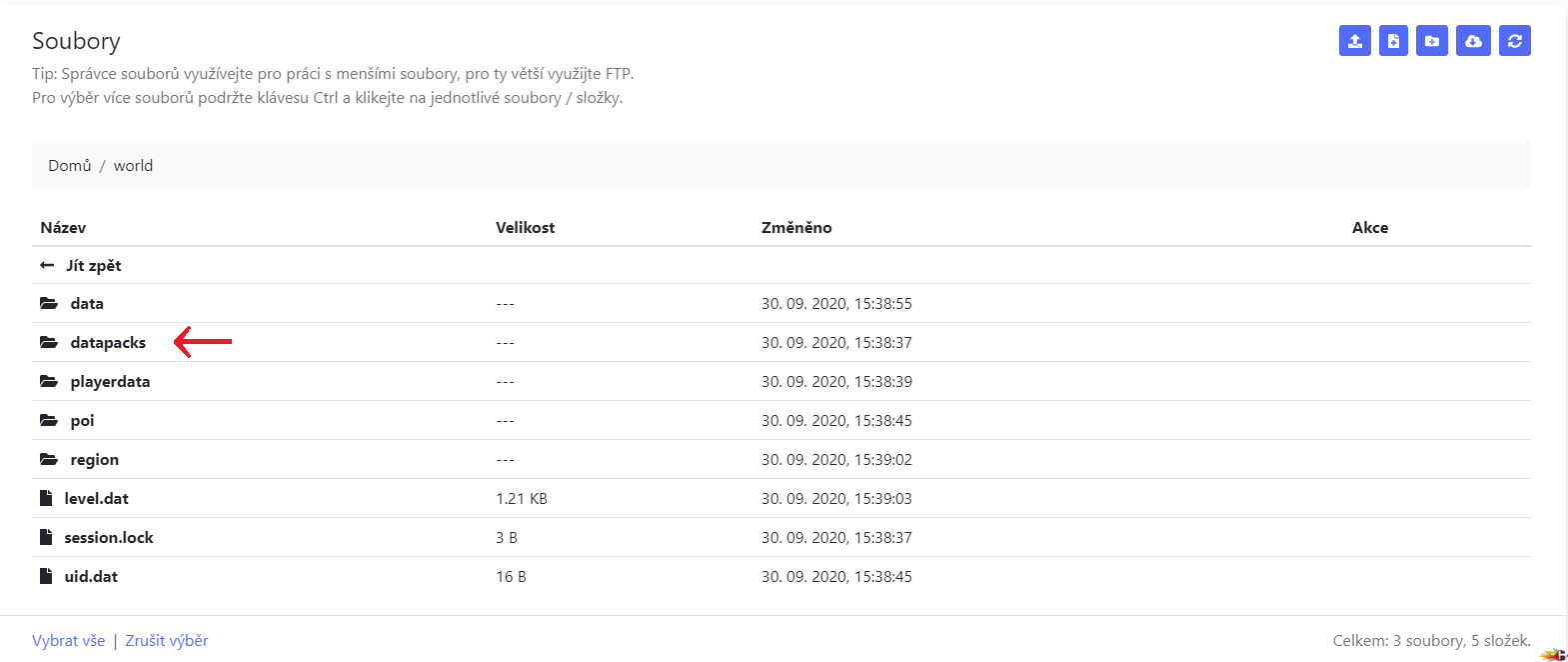This screenshot has width=1568, height=662.
Task: Select the session.lock file
Action: [x=109, y=537]
